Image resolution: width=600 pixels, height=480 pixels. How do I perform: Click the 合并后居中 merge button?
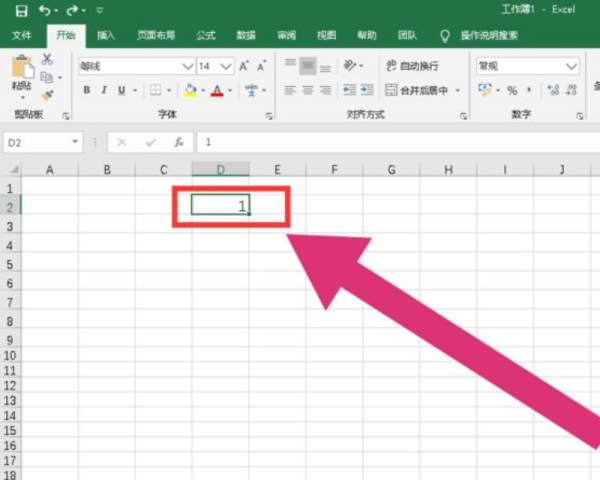[x=416, y=90]
